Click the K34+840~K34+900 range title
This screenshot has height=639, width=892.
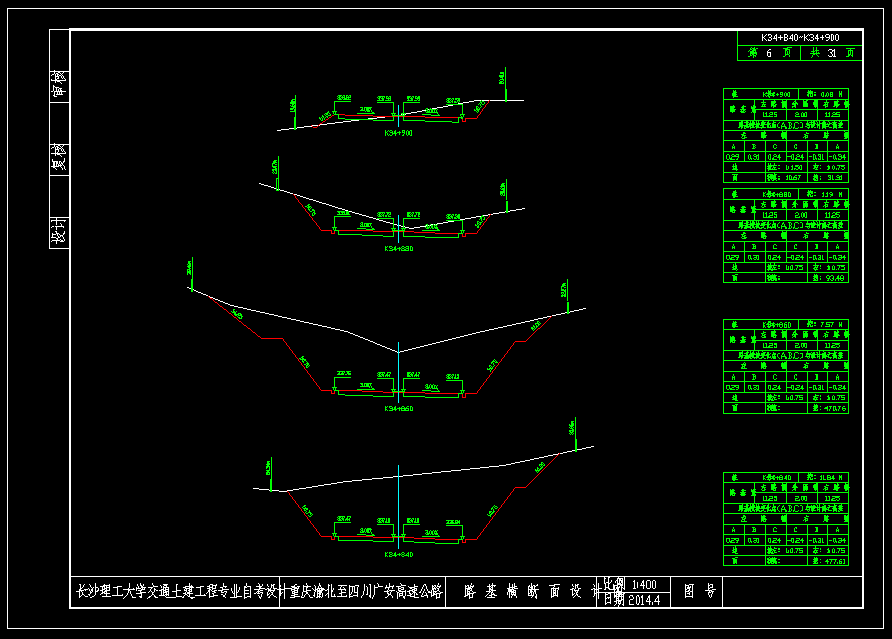click(x=799, y=37)
